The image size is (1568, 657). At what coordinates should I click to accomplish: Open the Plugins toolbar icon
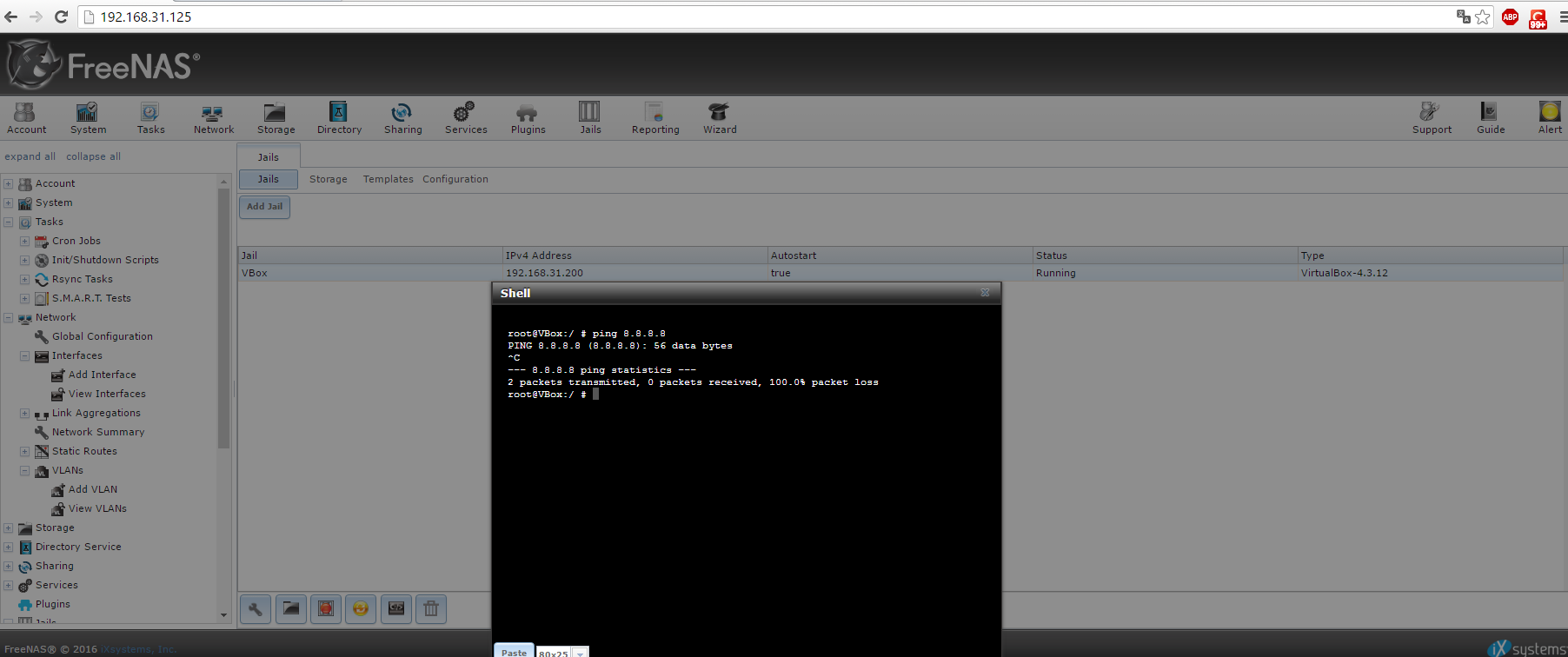click(x=528, y=118)
